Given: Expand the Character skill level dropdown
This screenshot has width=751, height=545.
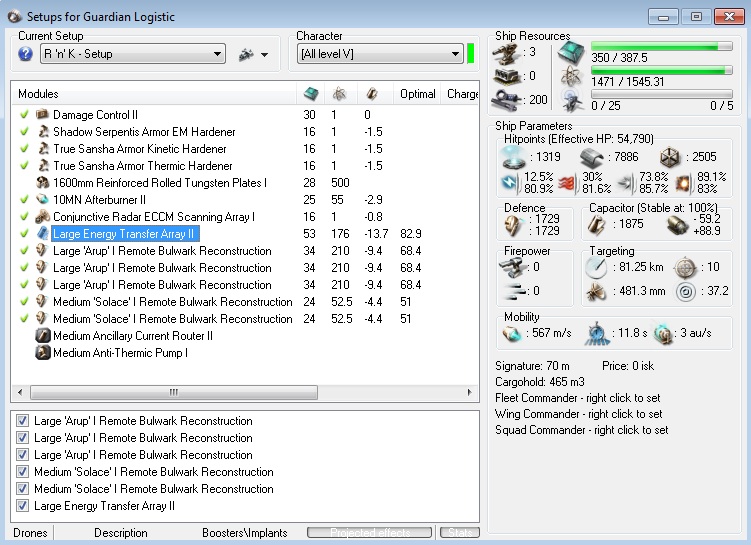Looking at the screenshot, I should coord(455,54).
